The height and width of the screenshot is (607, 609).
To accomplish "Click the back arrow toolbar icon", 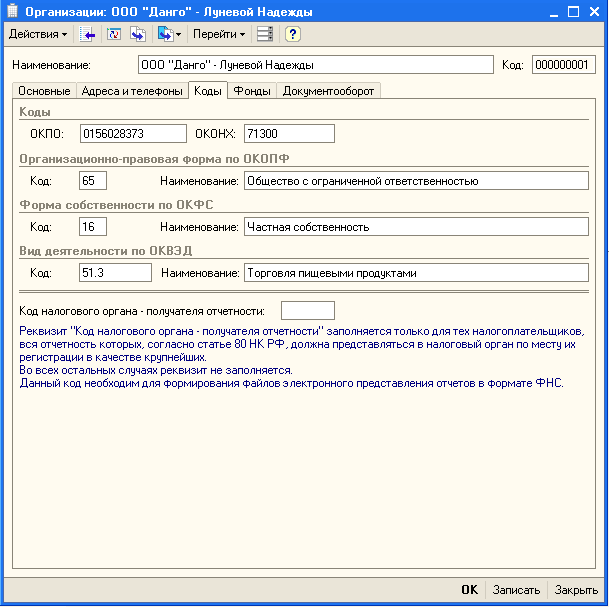I will pyautogui.click(x=89, y=34).
